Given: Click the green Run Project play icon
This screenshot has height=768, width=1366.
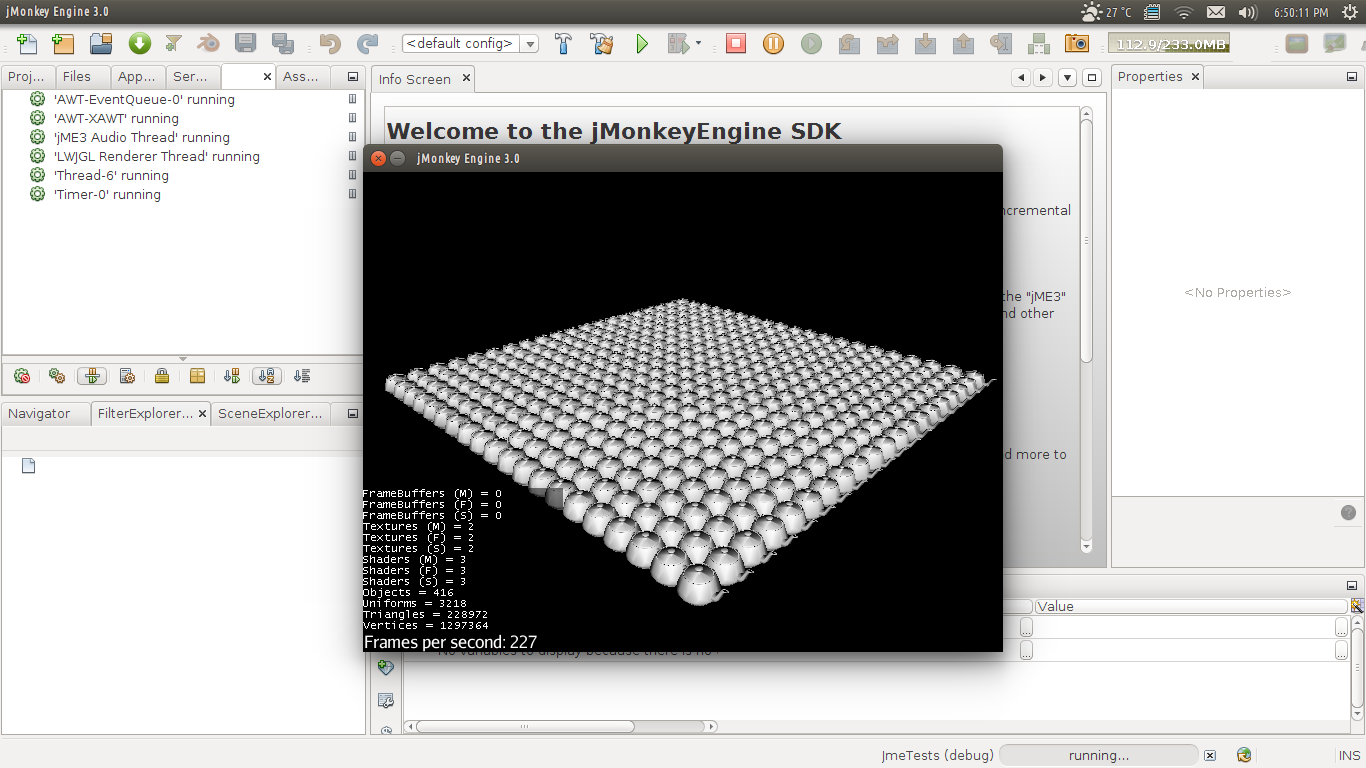Looking at the screenshot, I should (642, 43).
